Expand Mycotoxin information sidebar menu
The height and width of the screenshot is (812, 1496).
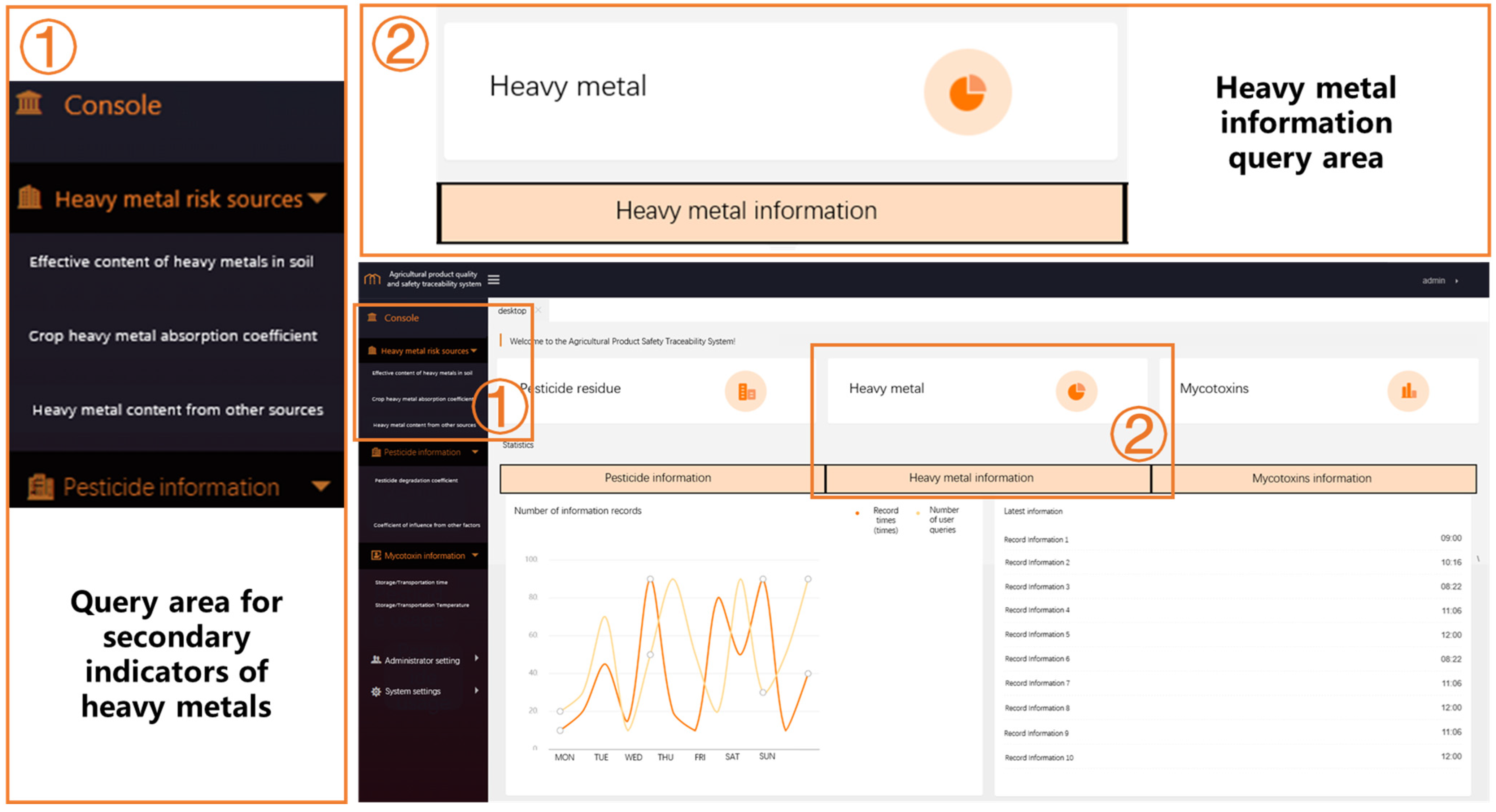coord(425,556)
